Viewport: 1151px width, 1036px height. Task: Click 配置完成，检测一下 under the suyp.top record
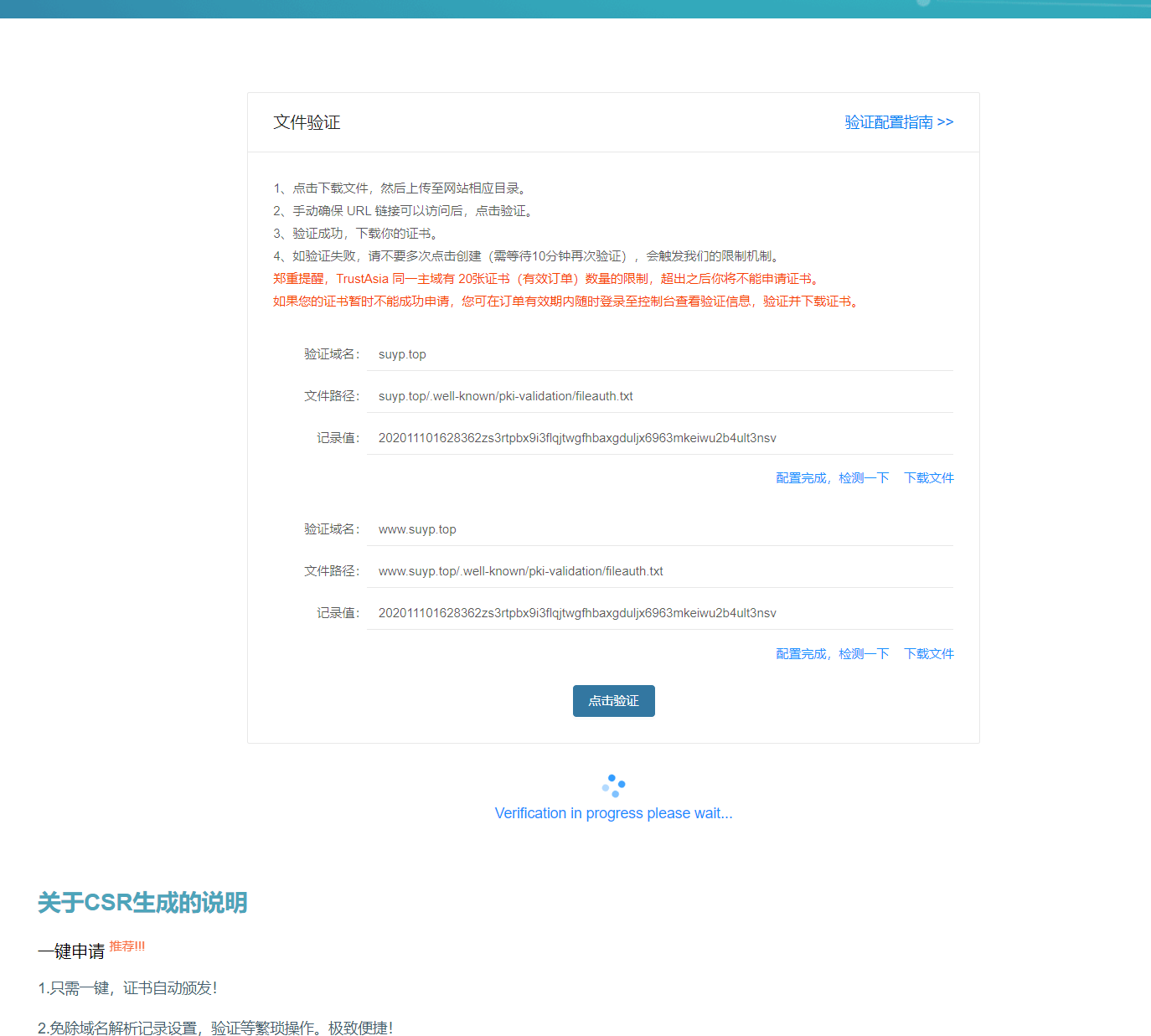pos(832,478)
